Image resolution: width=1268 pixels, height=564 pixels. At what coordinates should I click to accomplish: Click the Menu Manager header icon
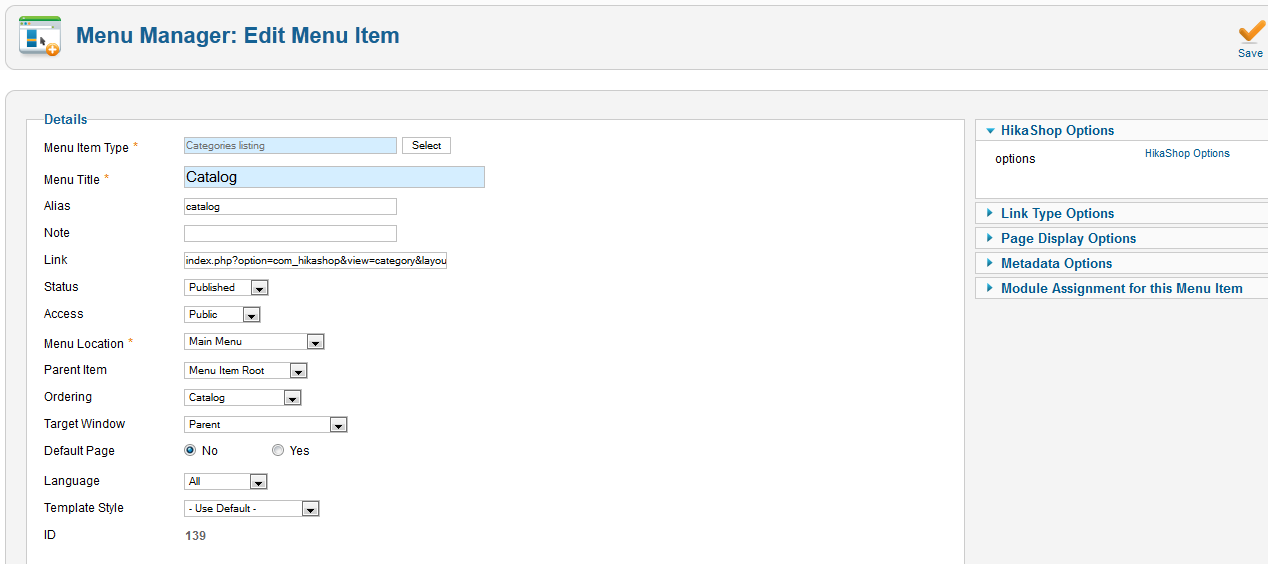(x=40, y=36)
